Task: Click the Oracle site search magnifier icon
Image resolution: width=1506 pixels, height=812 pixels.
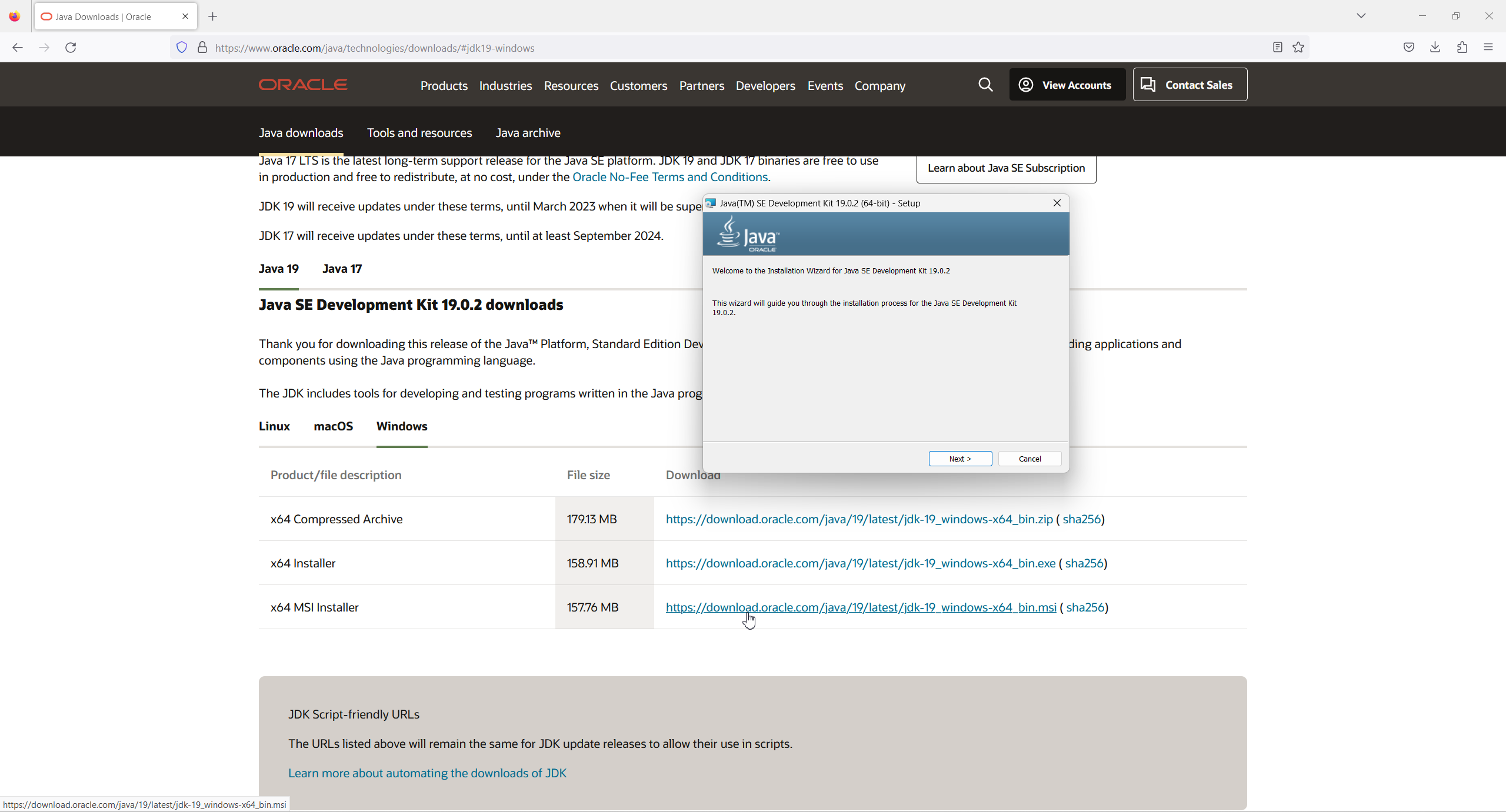Action: click(985, 85)
